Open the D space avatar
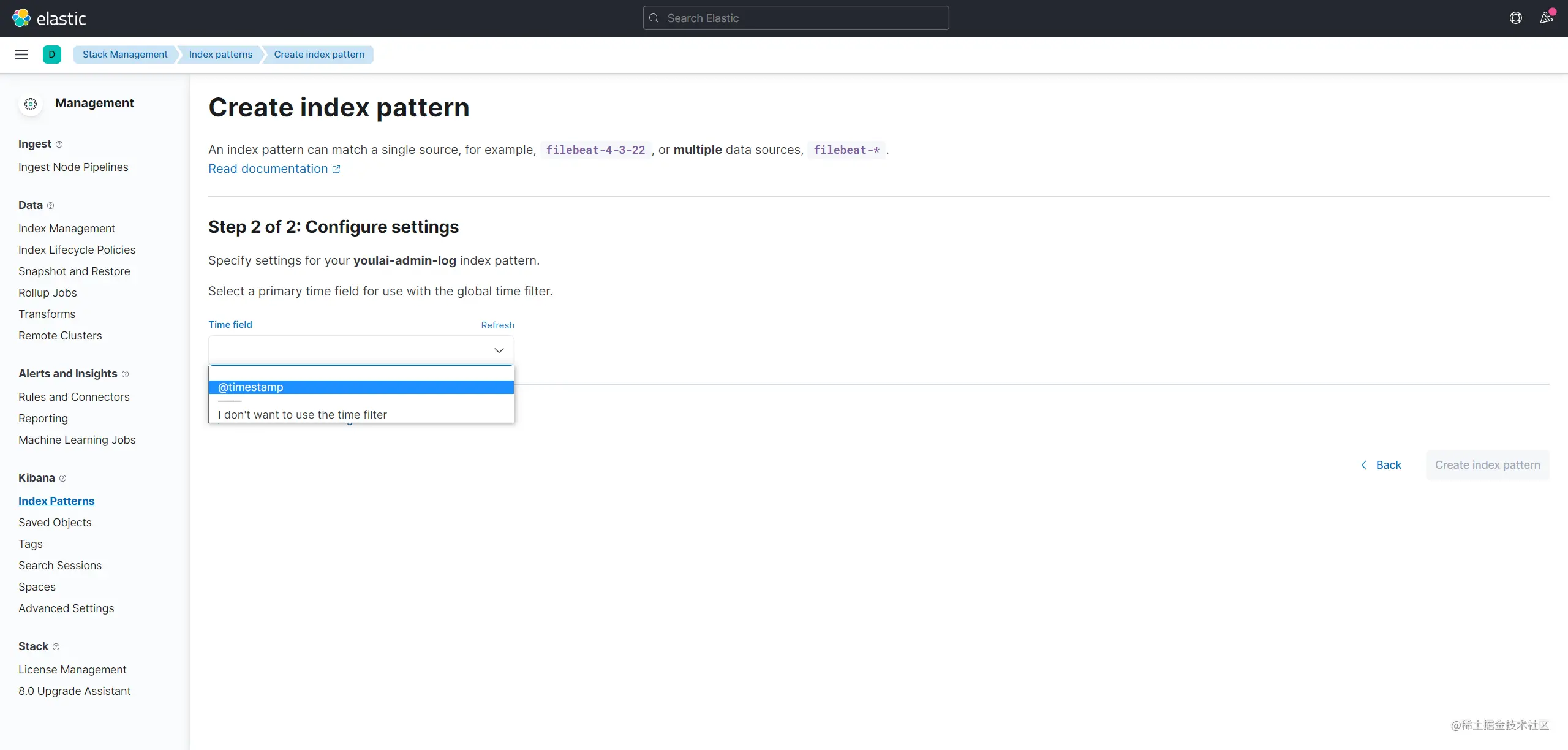 [x=52, y=55]
